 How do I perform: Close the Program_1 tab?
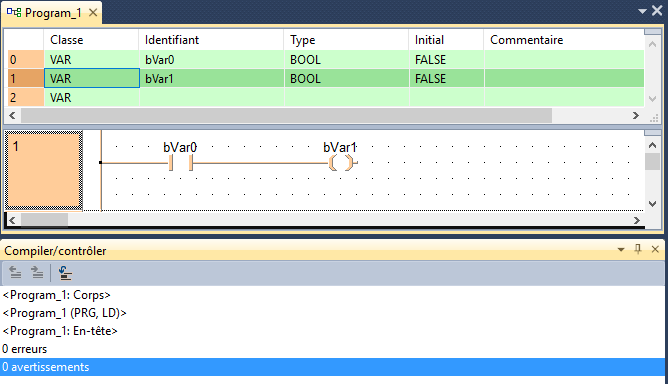pos(93,13)
